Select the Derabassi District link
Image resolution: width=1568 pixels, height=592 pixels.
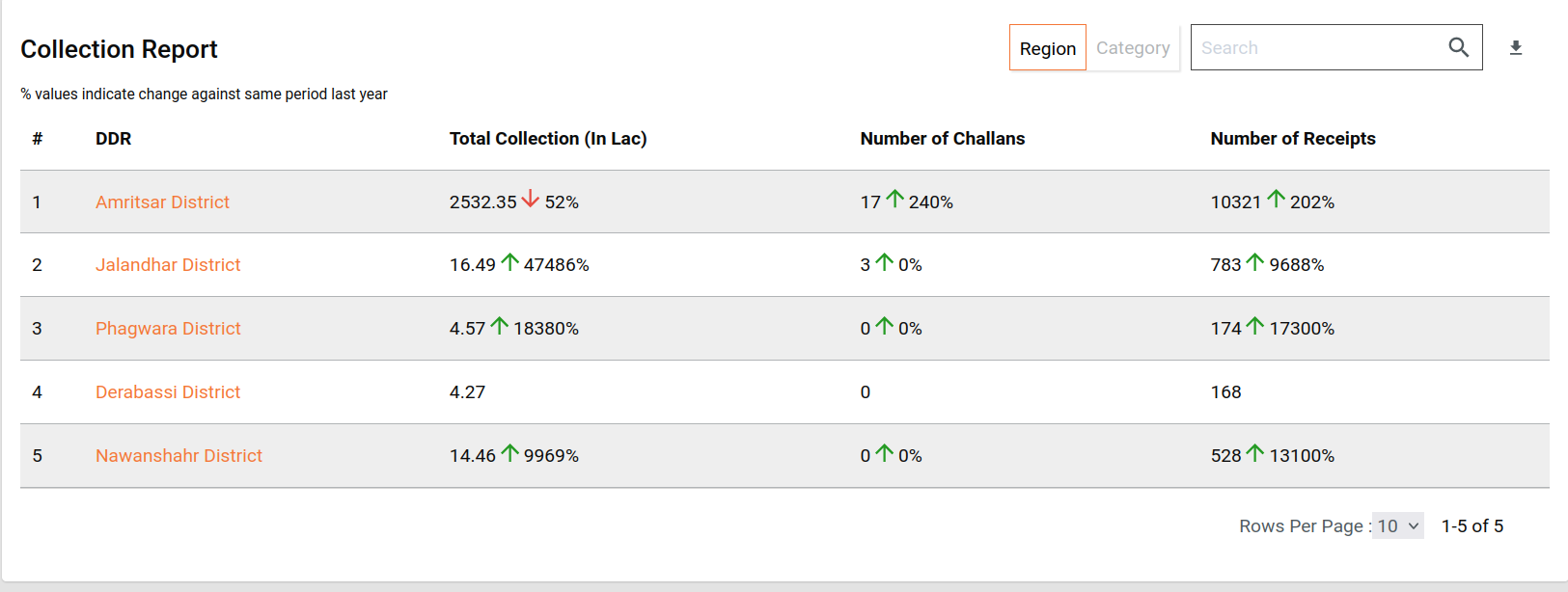pos(168,392)
